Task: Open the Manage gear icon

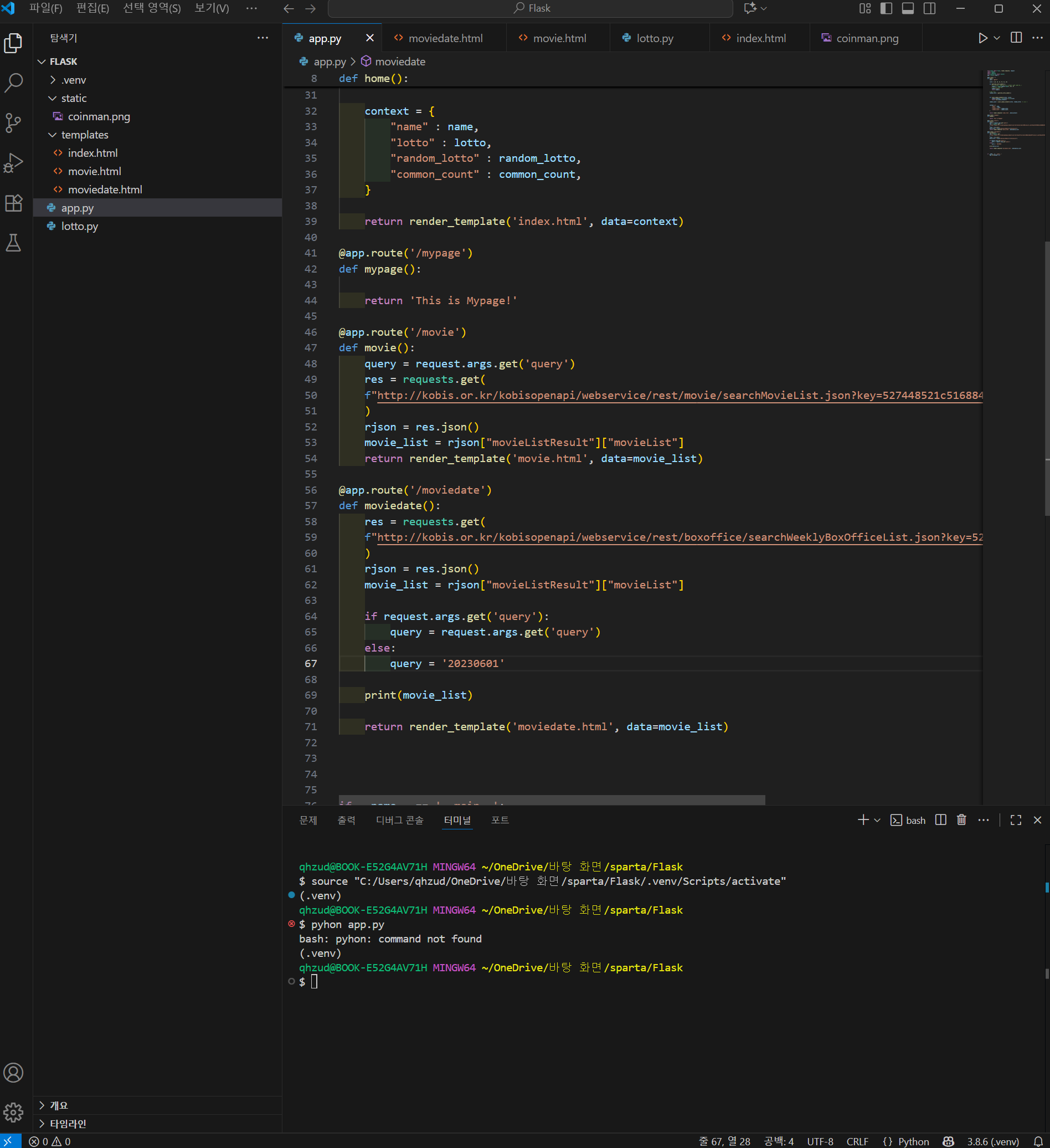Action: pyautogui.click(x=13, y=1111)
